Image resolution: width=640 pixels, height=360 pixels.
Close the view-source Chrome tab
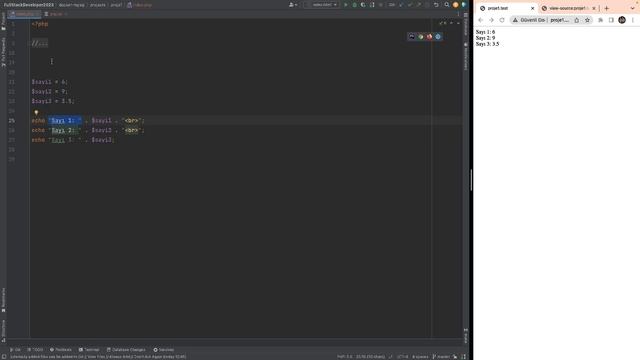(594, 8)
